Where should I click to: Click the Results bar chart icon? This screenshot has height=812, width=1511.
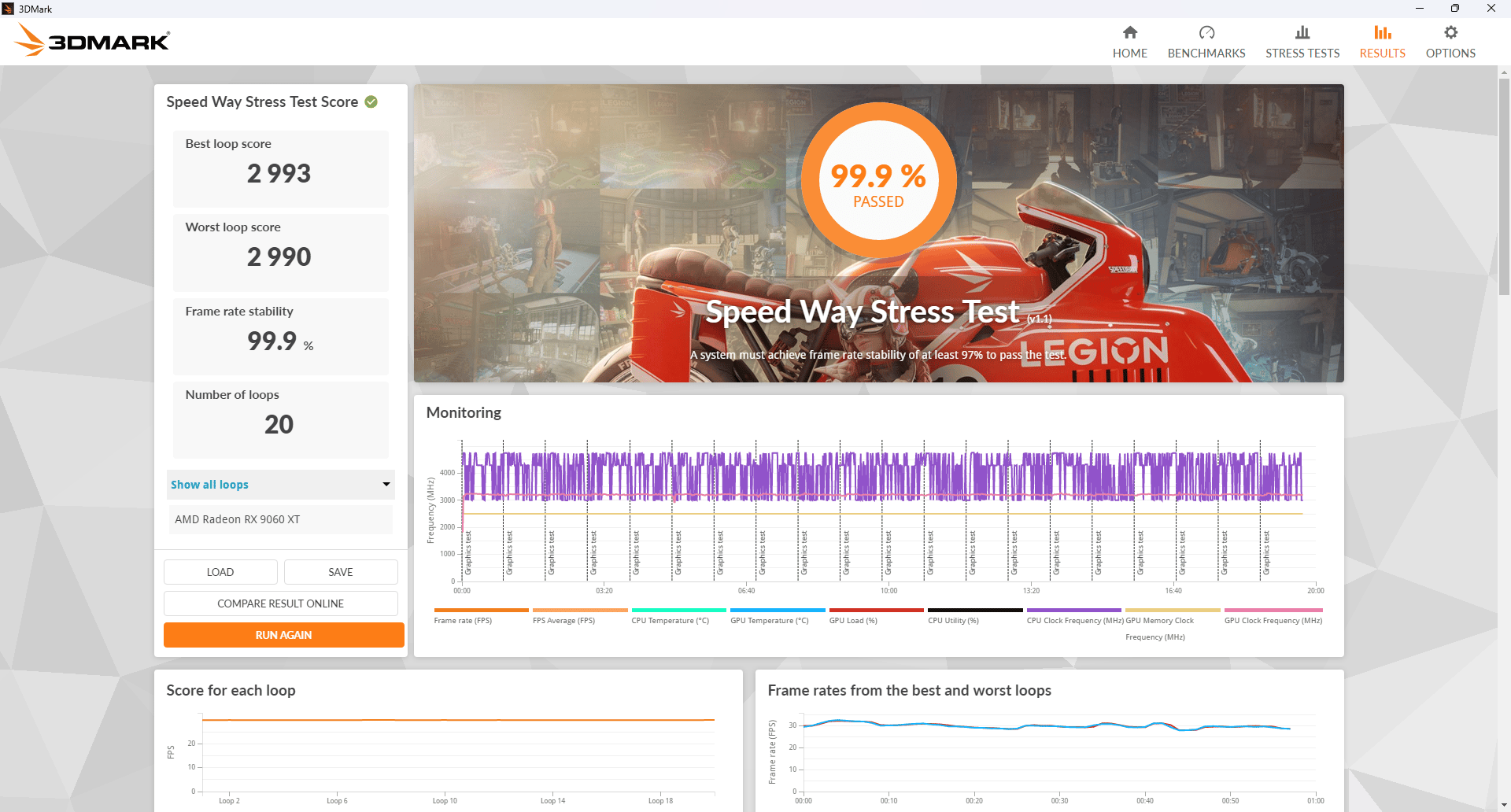click(1382, 32)
